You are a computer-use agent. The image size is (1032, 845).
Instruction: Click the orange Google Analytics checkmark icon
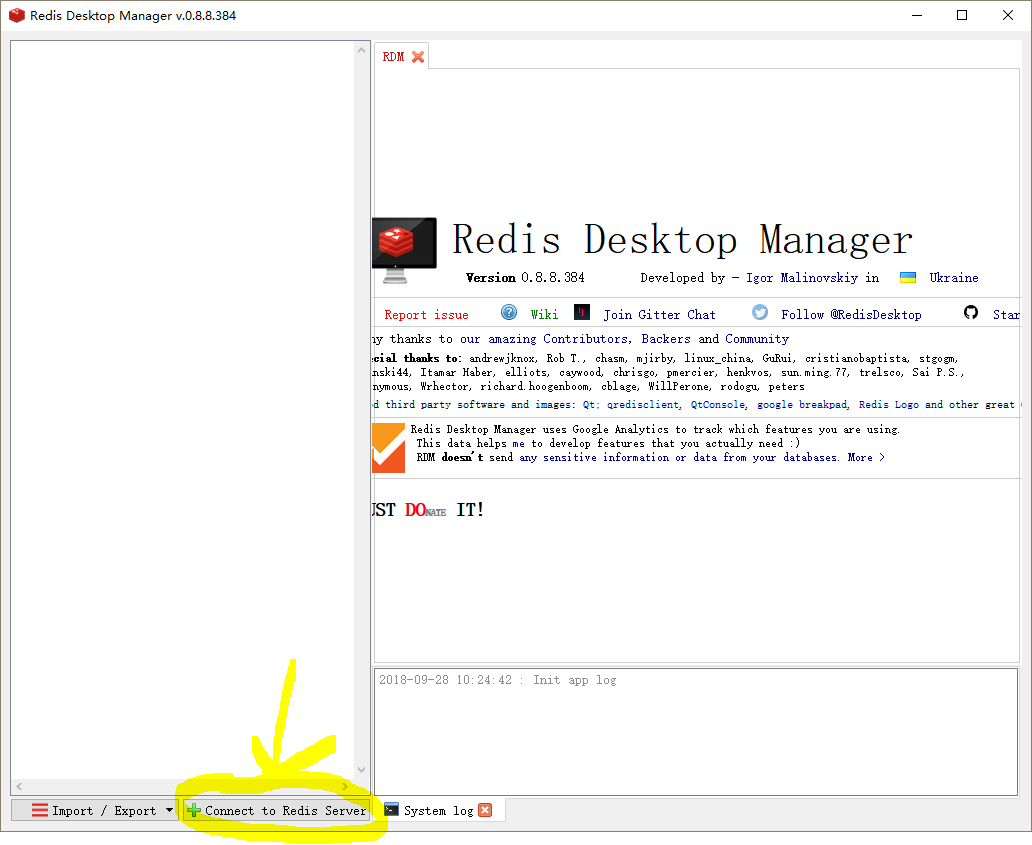(x=388, y=448)
